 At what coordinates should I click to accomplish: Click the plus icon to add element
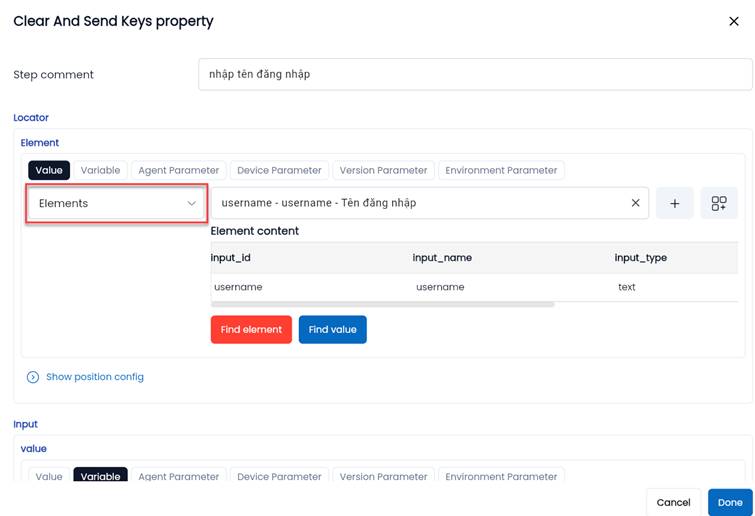674,203
